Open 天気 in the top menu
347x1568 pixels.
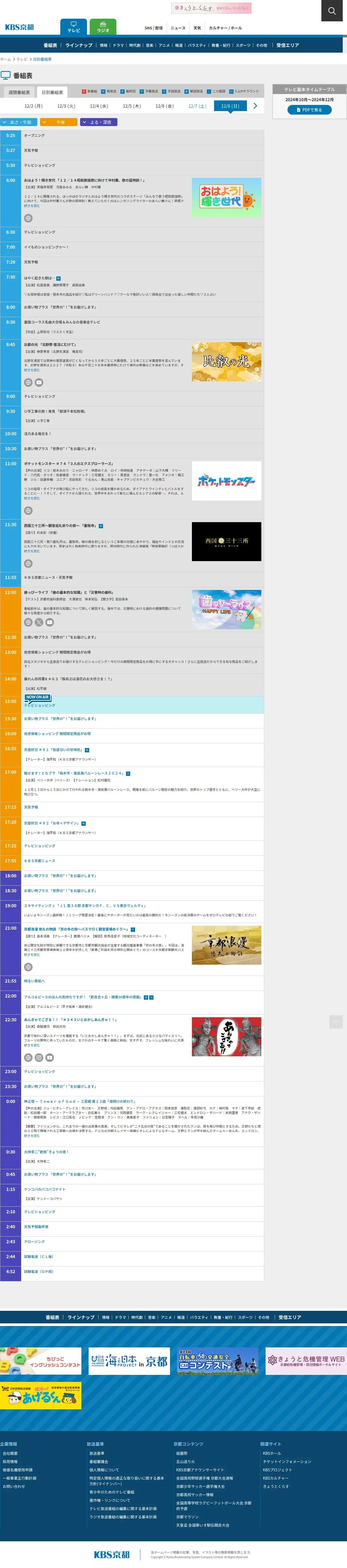[197, 28]
